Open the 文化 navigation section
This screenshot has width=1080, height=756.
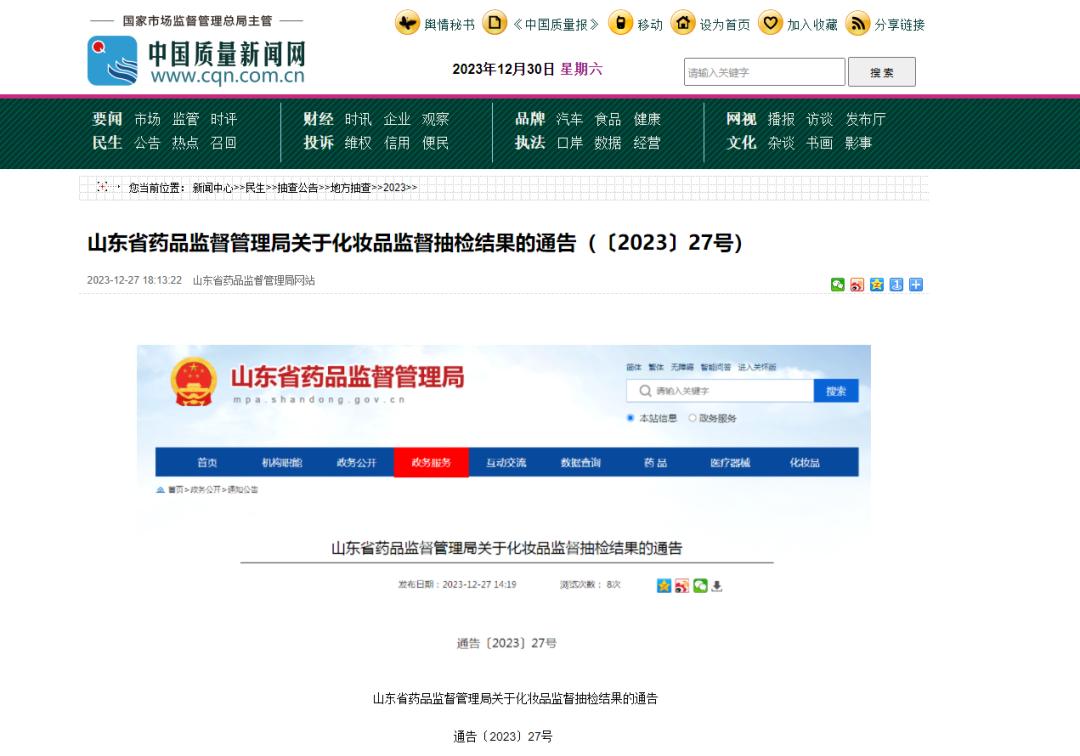741,143
